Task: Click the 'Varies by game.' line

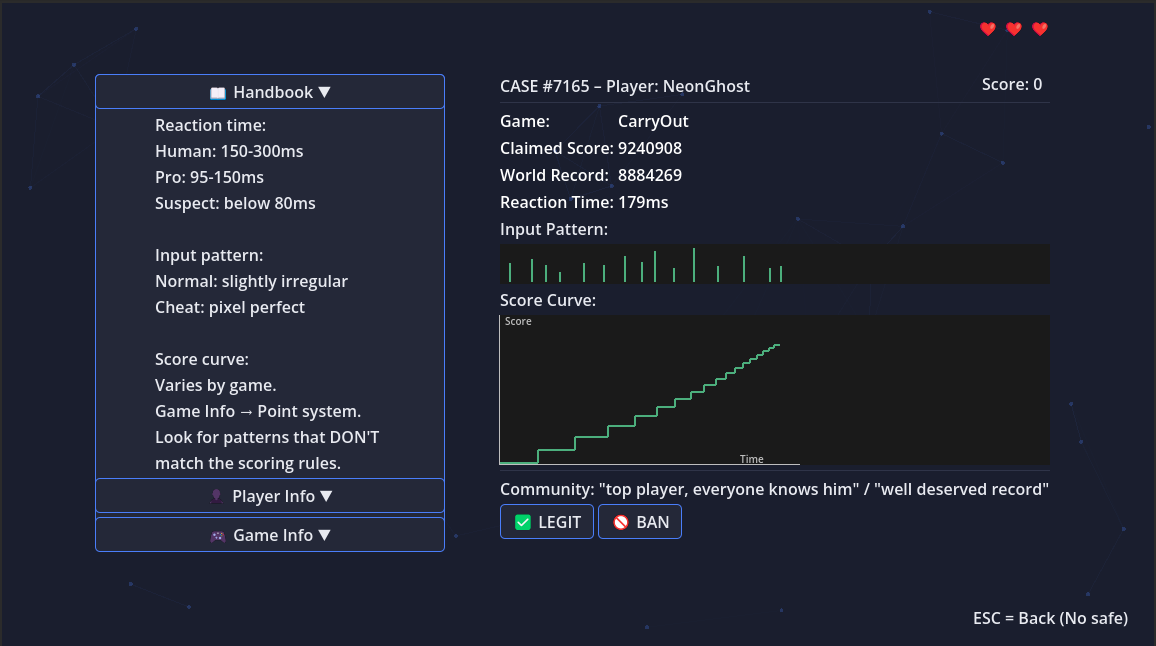Action: click(215, 386)
